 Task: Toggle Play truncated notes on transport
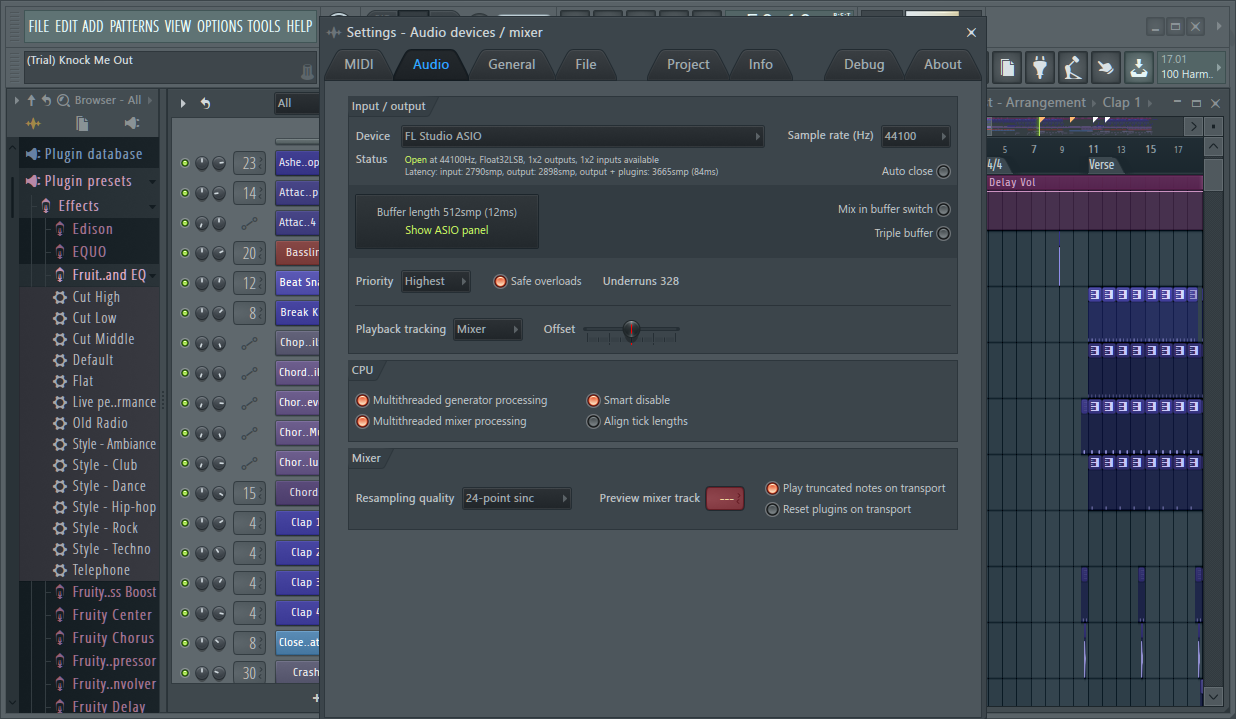[772, 488]
